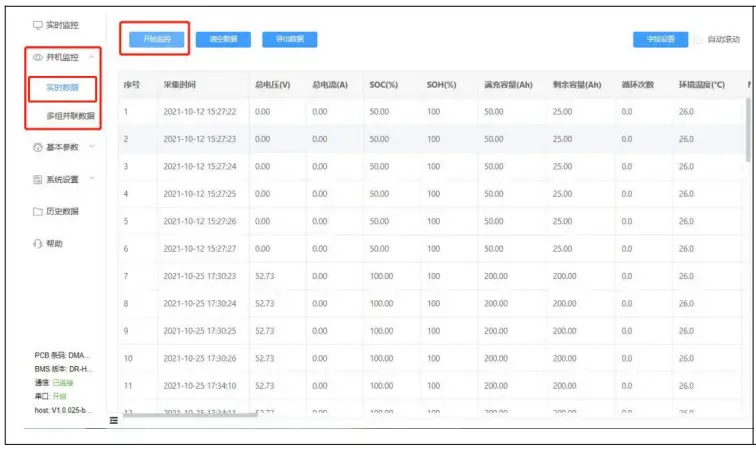
Task: Click SOC value 100.00 in row 8
Action: [x=381, y=304]
